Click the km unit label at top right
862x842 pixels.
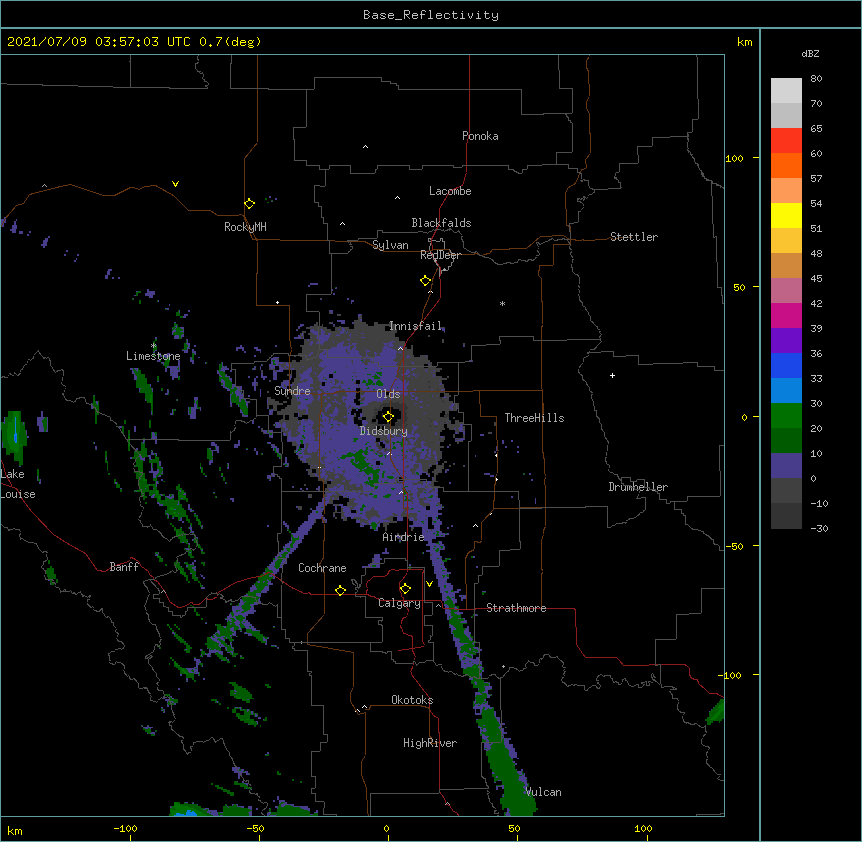[x=744, y=42]
